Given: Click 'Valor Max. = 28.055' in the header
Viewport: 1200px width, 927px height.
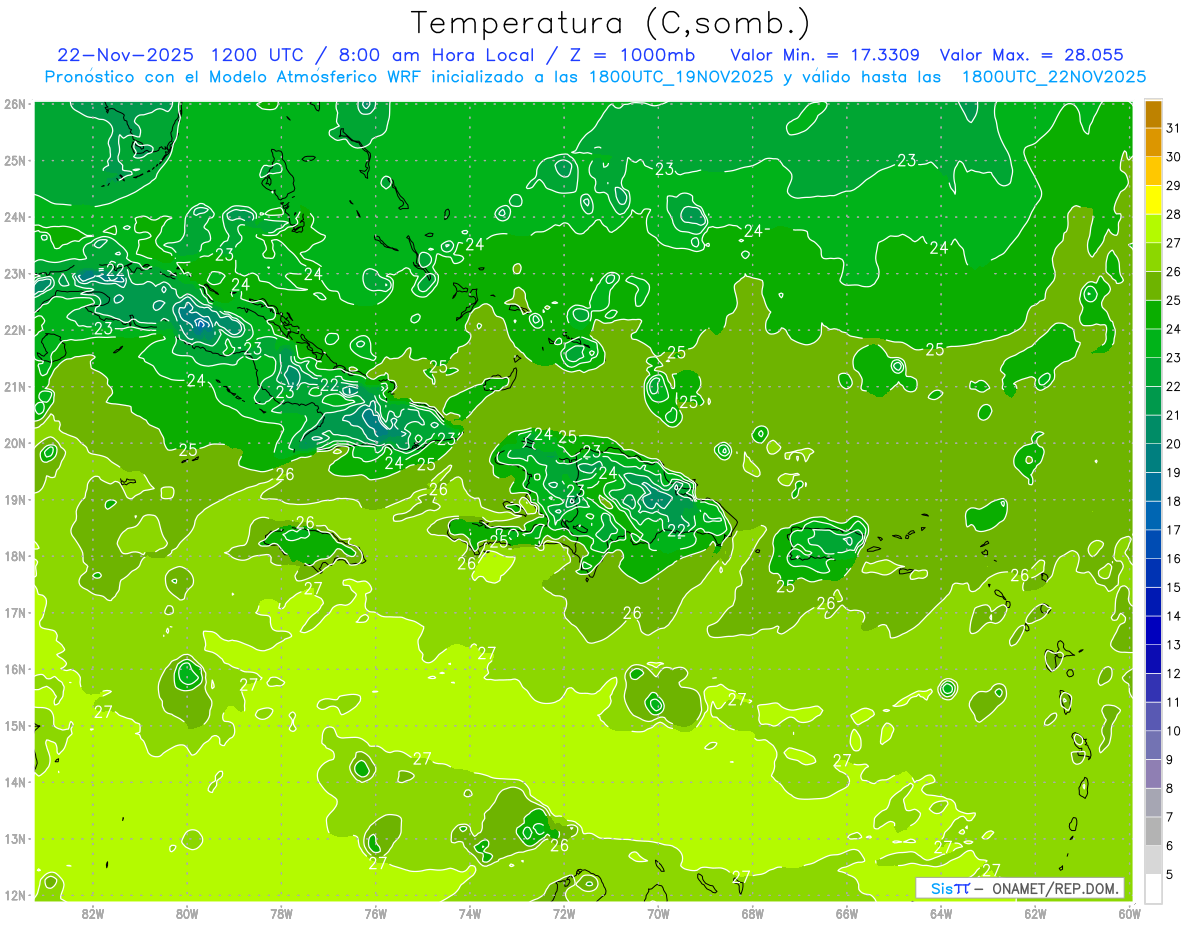Looking at the screenshot, I should tap(1032, 55).
